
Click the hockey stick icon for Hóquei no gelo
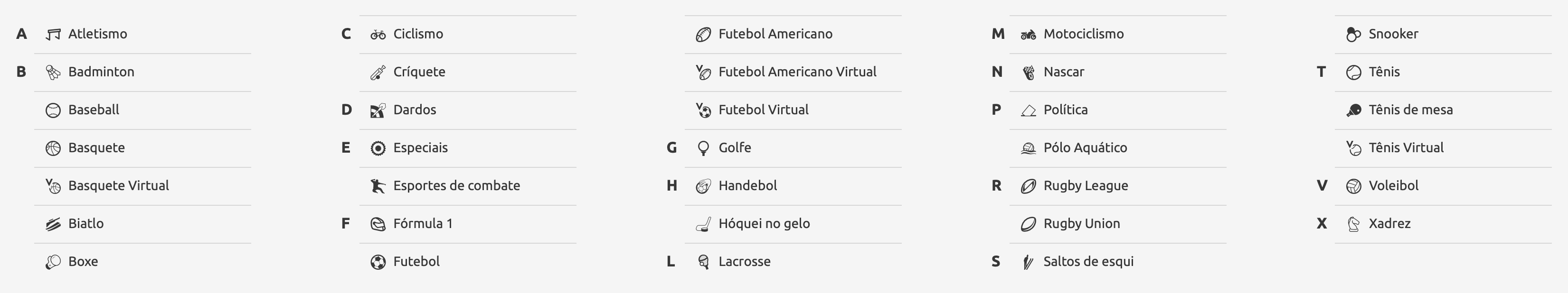tap(703, 224)
